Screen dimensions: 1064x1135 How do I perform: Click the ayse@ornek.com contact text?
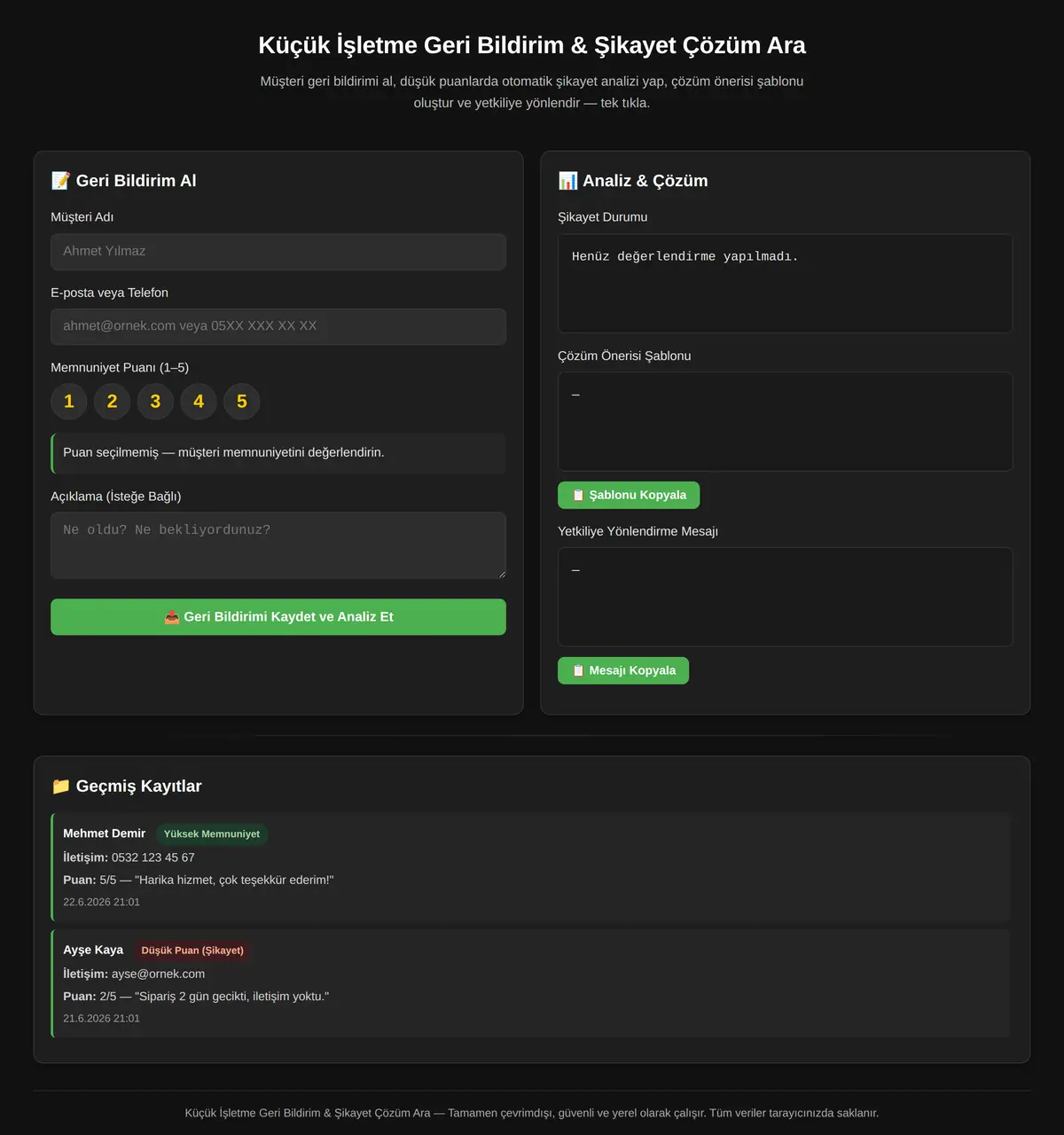158,974
